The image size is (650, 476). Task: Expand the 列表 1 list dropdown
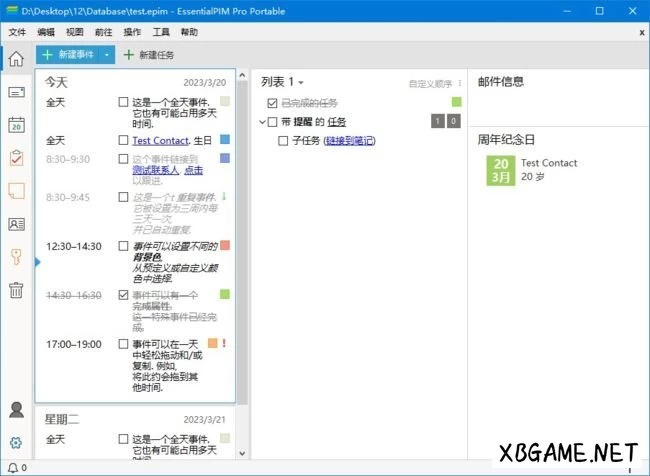click(x=301, y=82)
